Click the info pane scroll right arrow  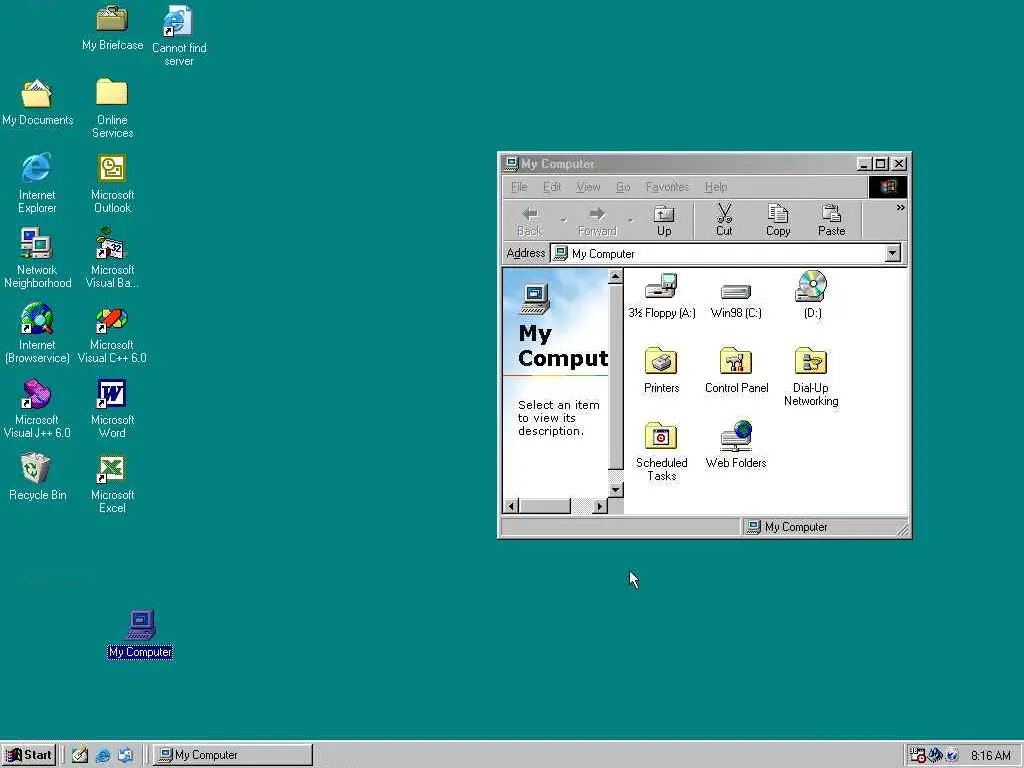pyautogui.click(x=600, y=506)
